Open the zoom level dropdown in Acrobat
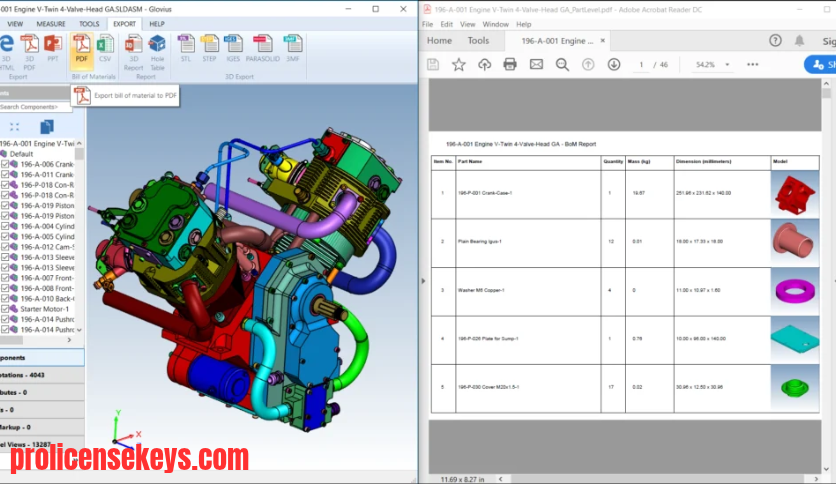The height and width of the screenshot is (484, 836). tap(727, 64)
